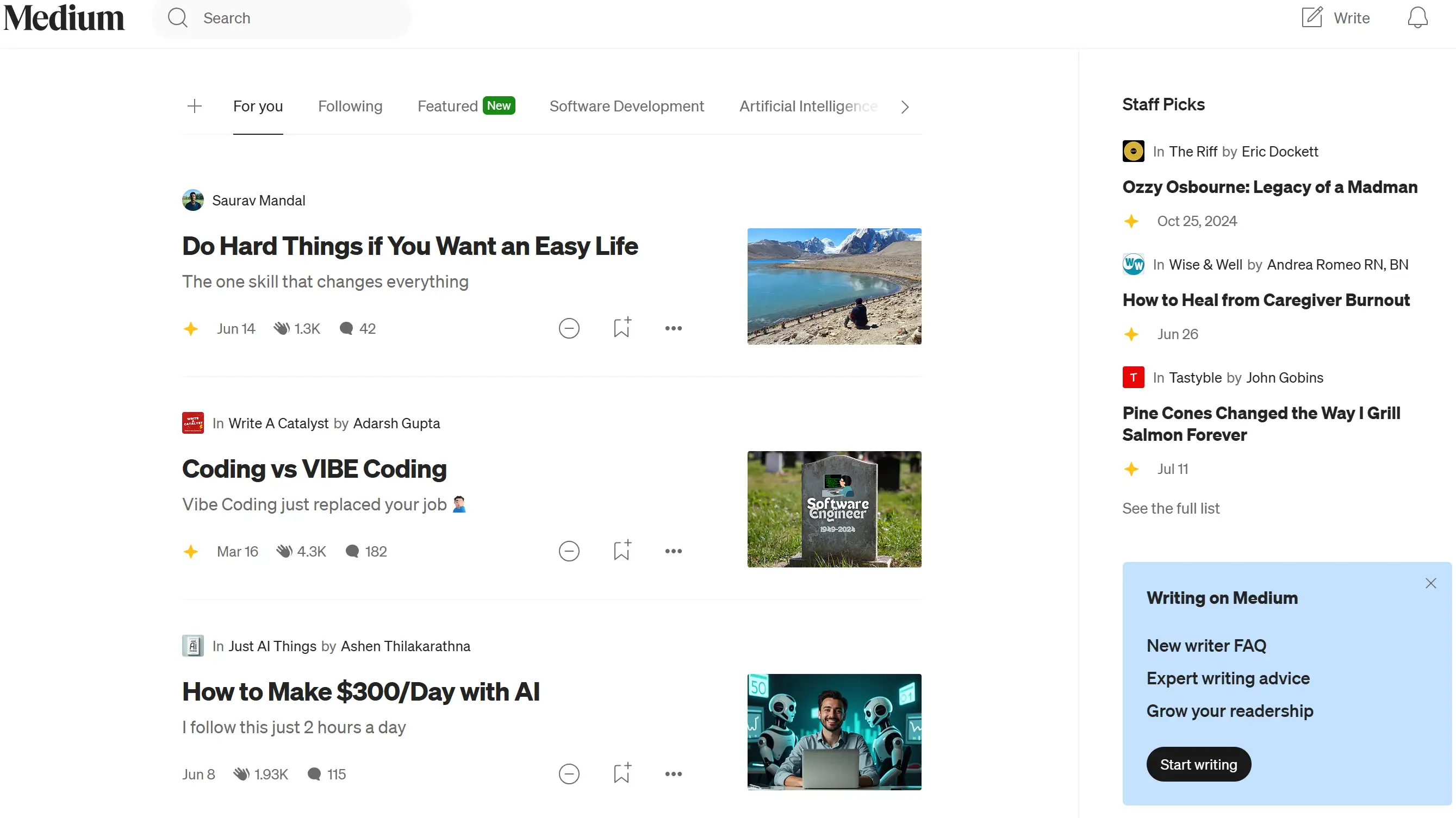Open Andrea Romeo RN, BN profile

pyautogui.click(x=1337, y=264)
